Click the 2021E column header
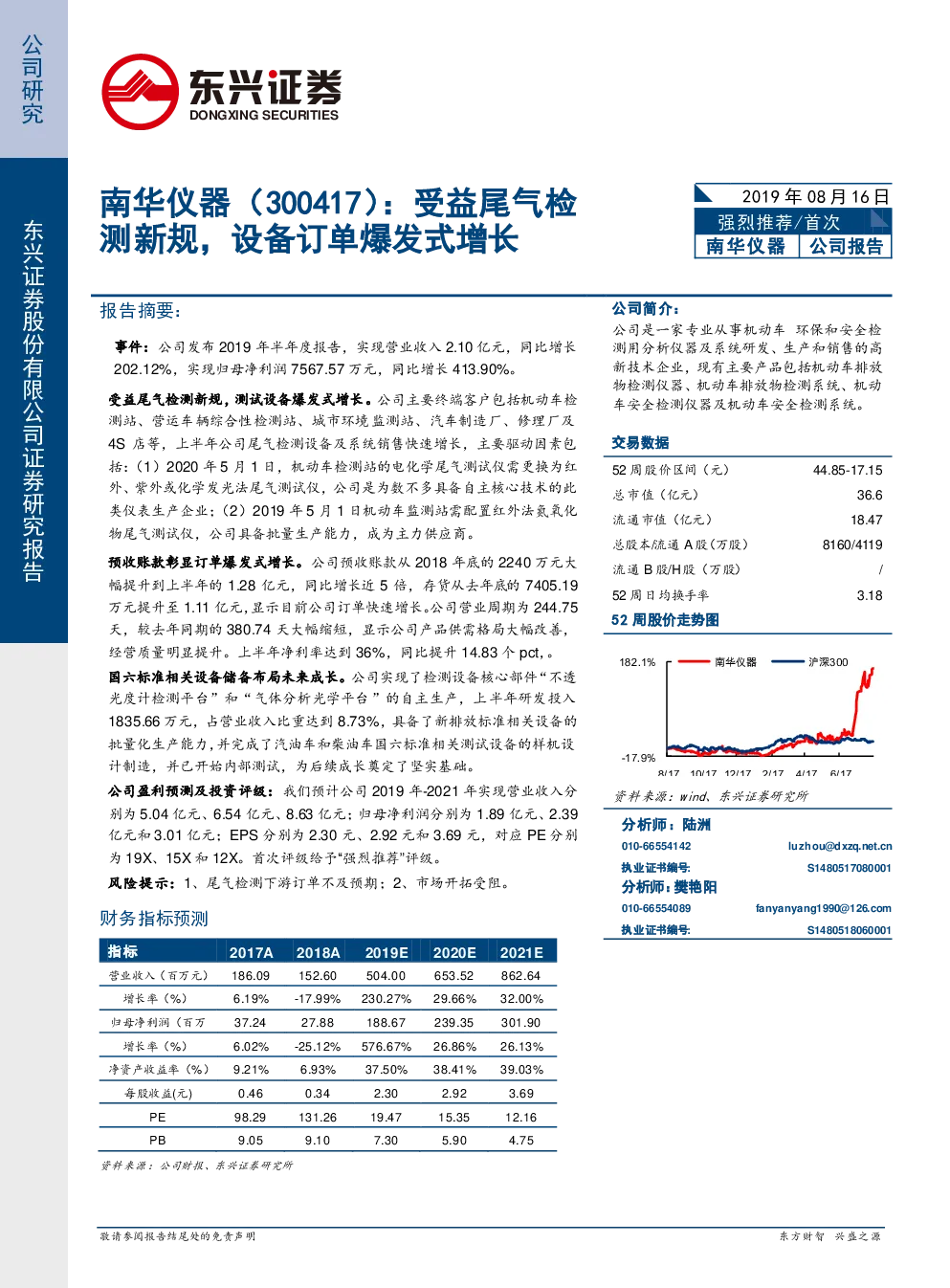 pos(521,952)
